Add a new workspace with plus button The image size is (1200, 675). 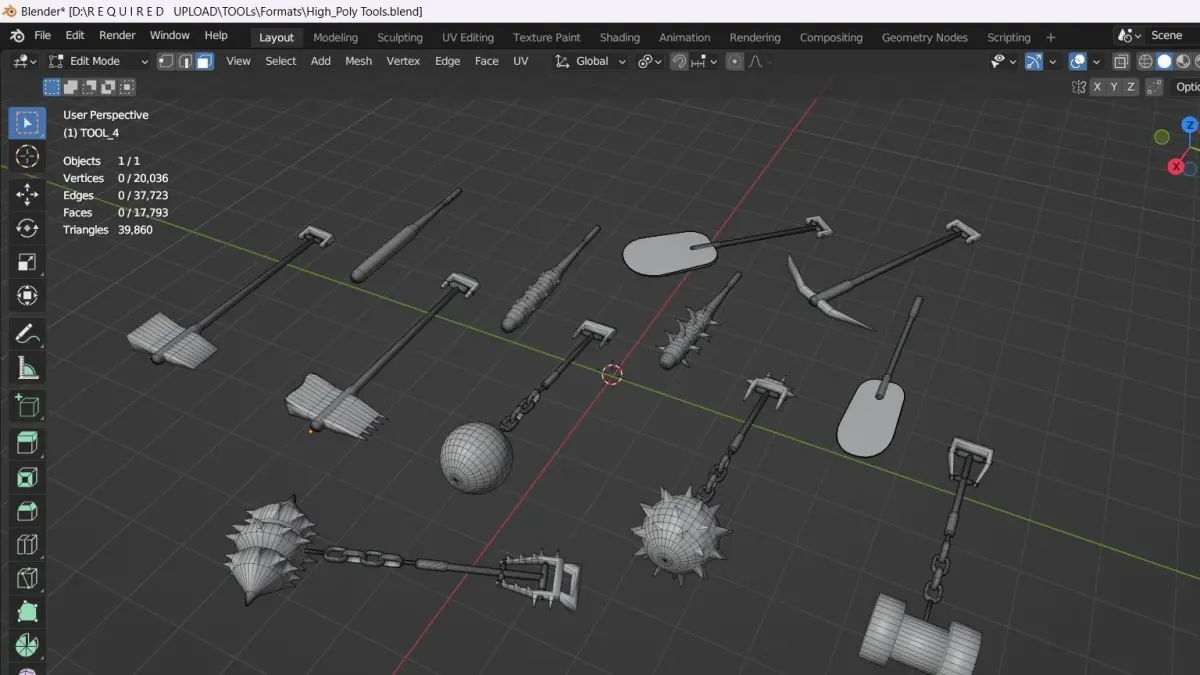coord(1050,37)
